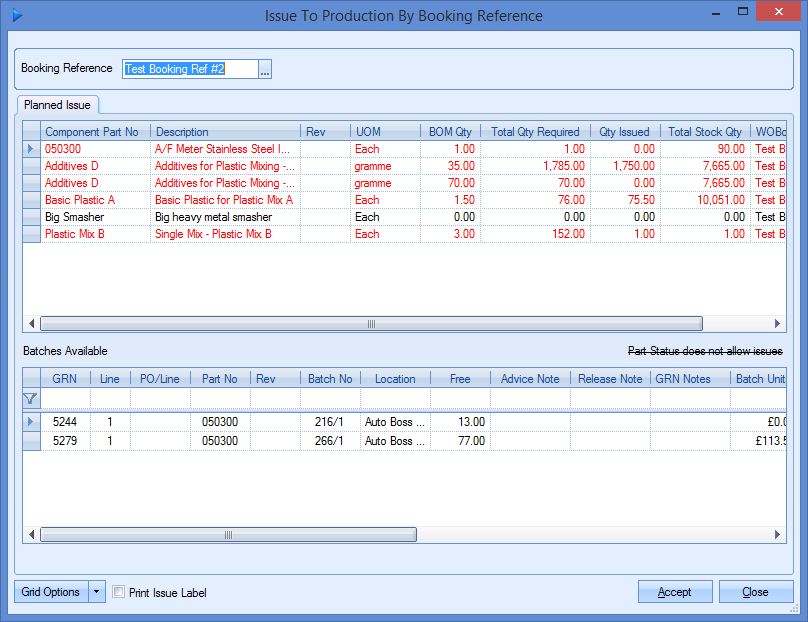
Task: Click row indicator arrow for part 050300
Action: tap(30, 149)
